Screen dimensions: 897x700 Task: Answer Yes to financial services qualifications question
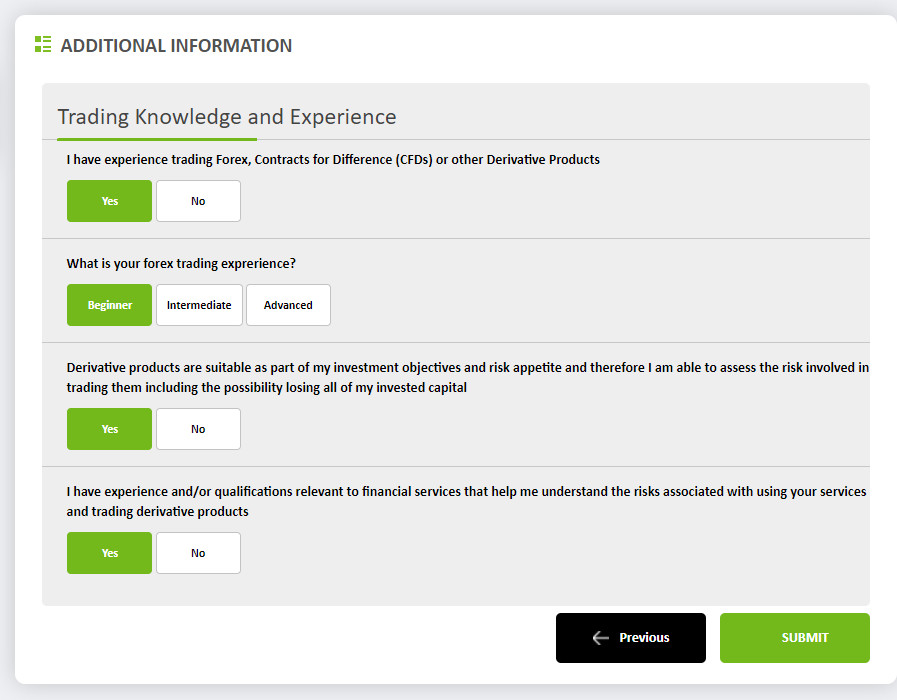coord(109,553)
